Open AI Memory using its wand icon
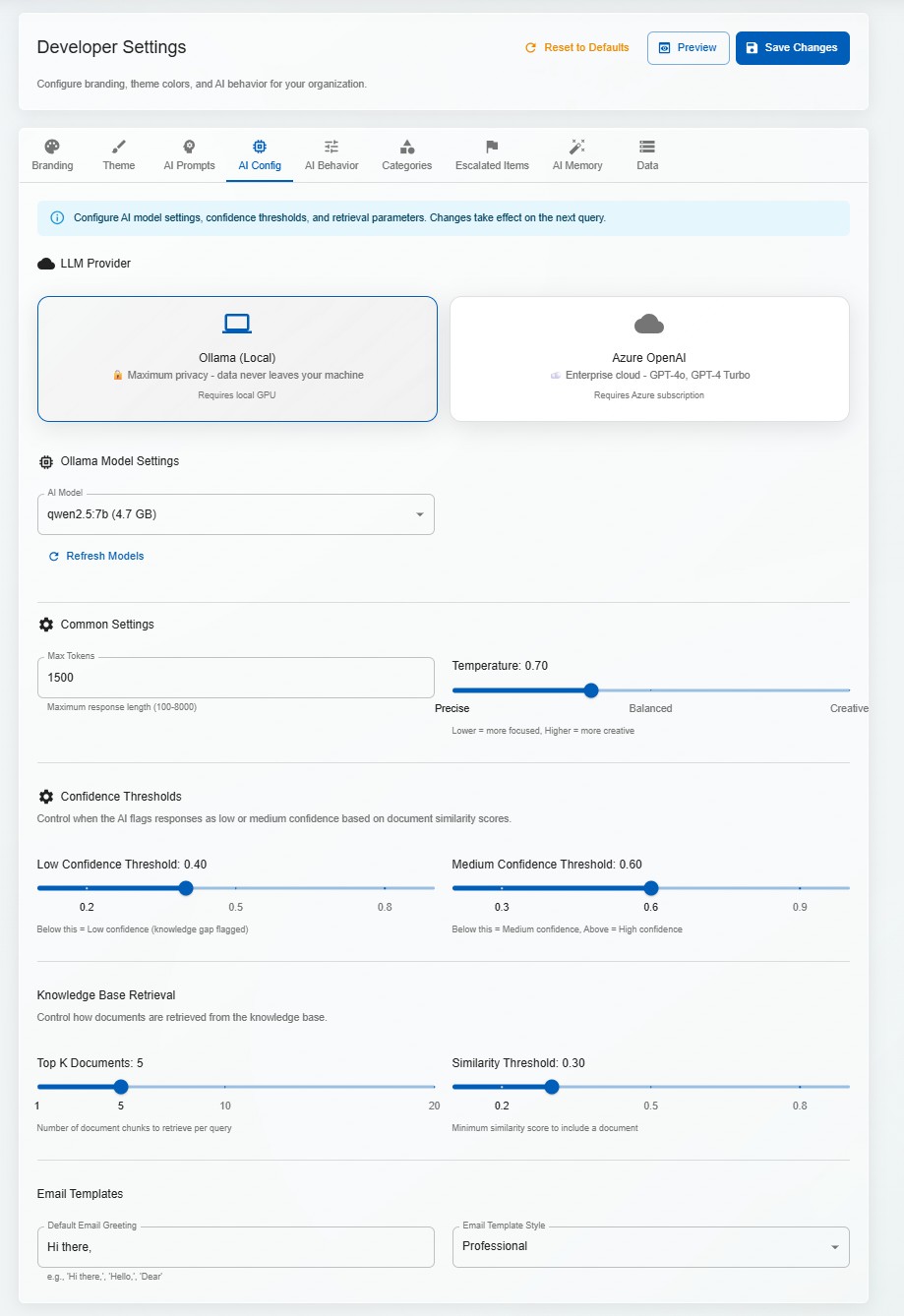The width and height of the screenshot is (904, 1316). tap(576, 146)
